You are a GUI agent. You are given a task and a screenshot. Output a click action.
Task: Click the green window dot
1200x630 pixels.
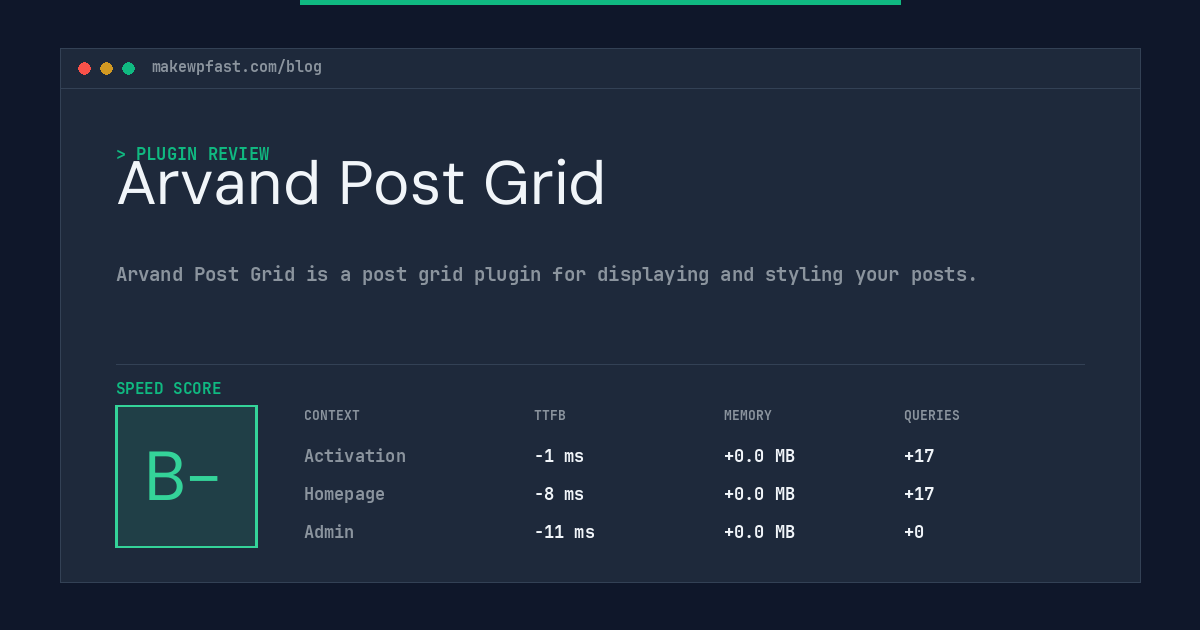pos(128,68)
